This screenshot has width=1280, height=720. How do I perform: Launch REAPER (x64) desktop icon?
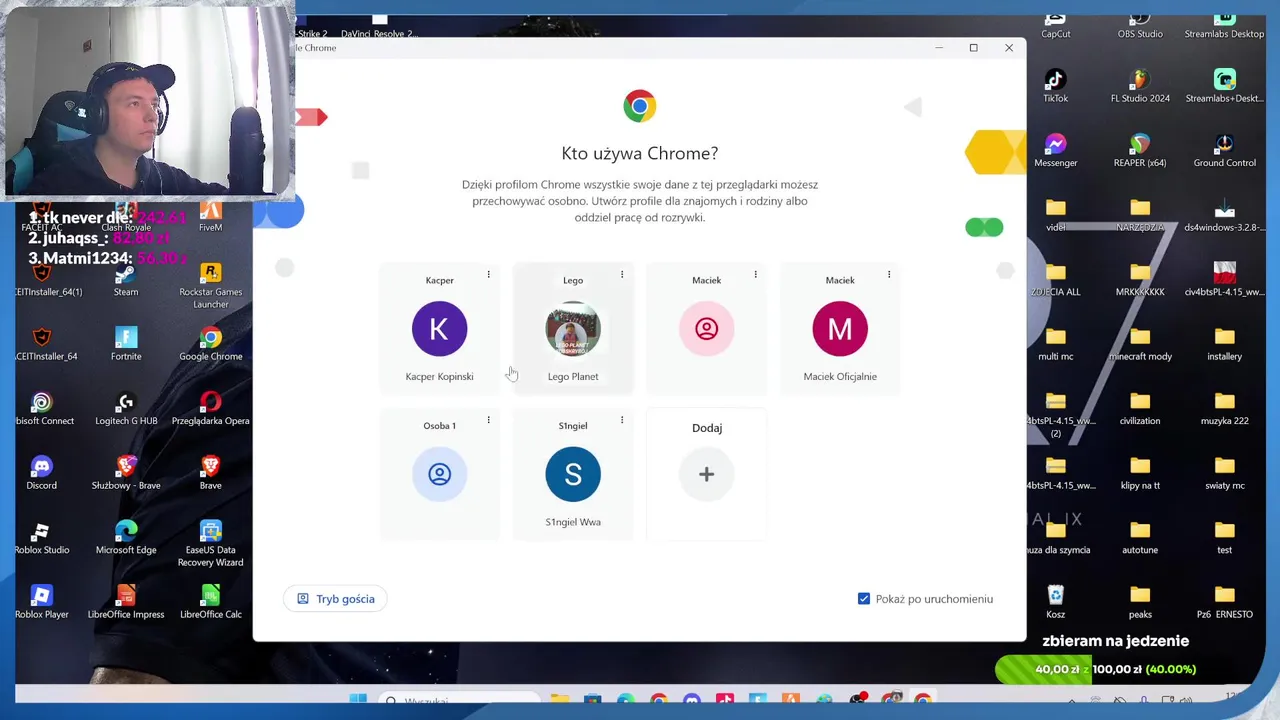coord(1140,151)
